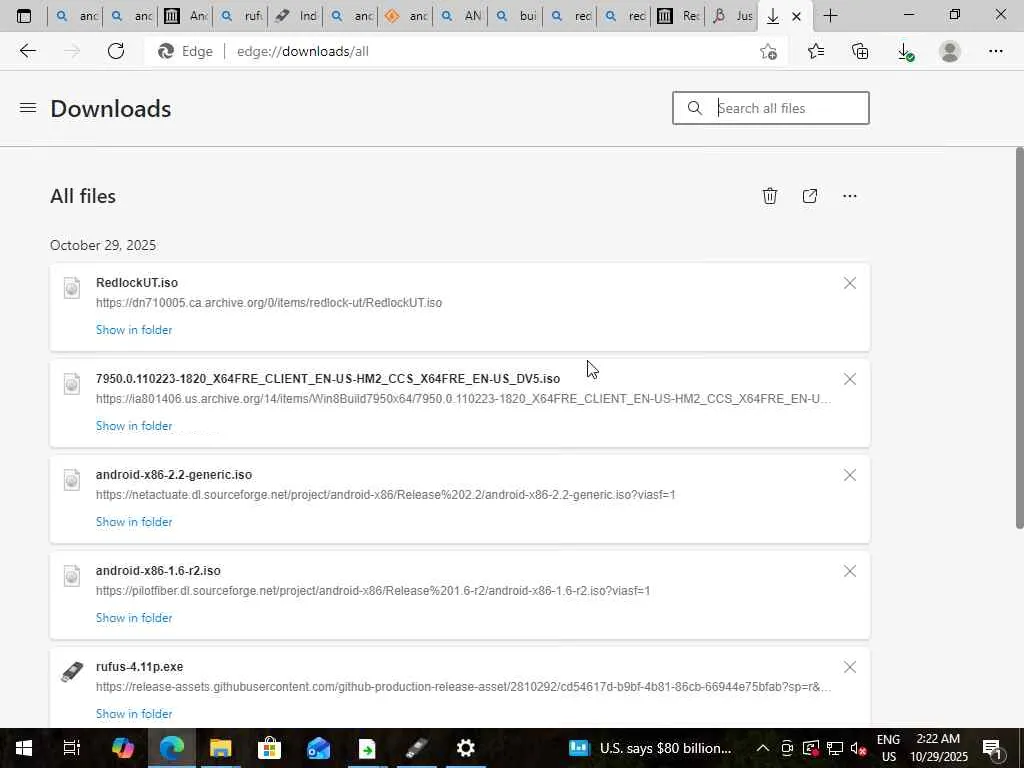This screenshot has height=768, width=1024.
Task: Go back using the browser back arrow
Action: 27,51
